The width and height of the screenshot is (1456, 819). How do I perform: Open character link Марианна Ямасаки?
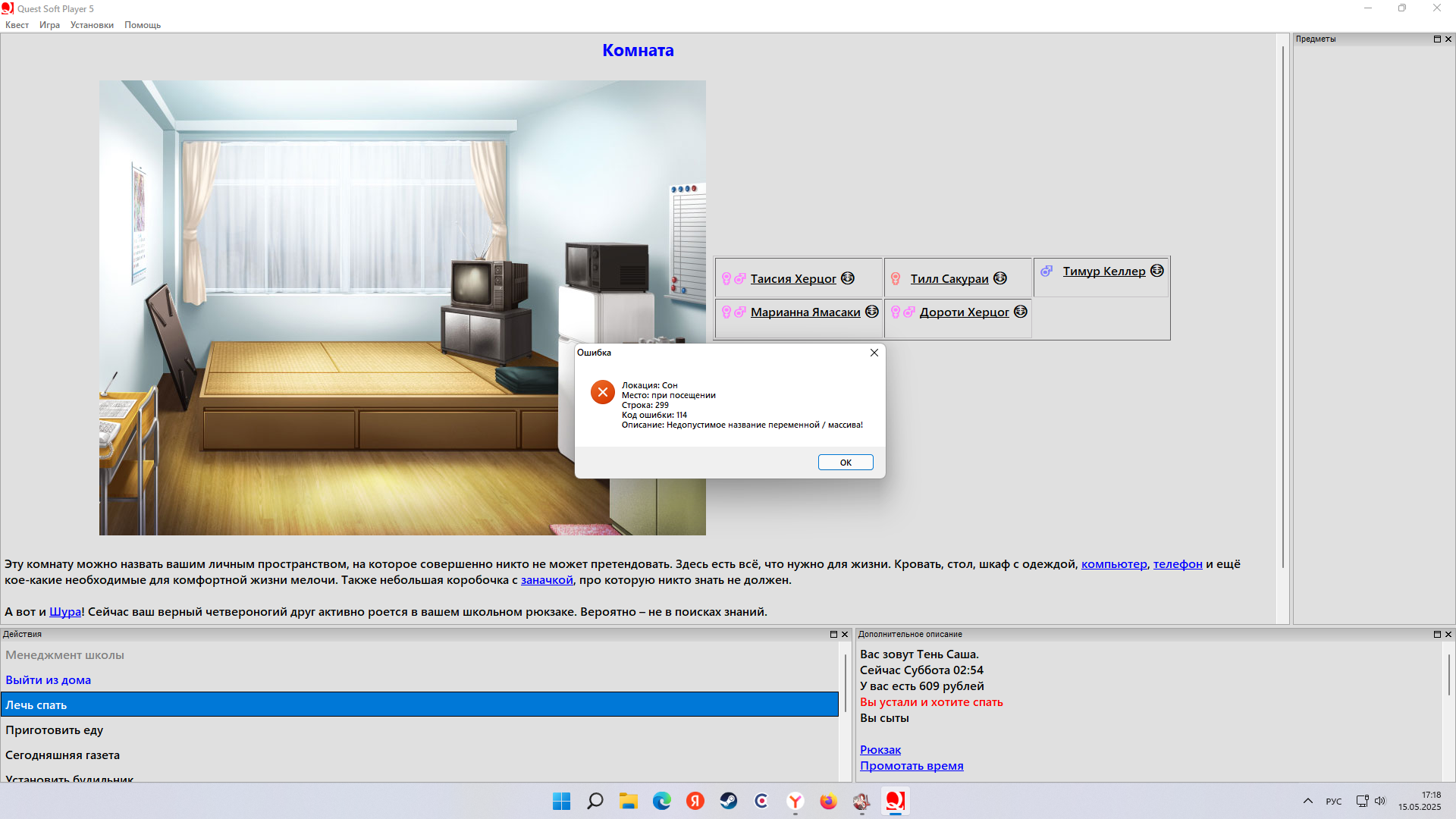805,312
